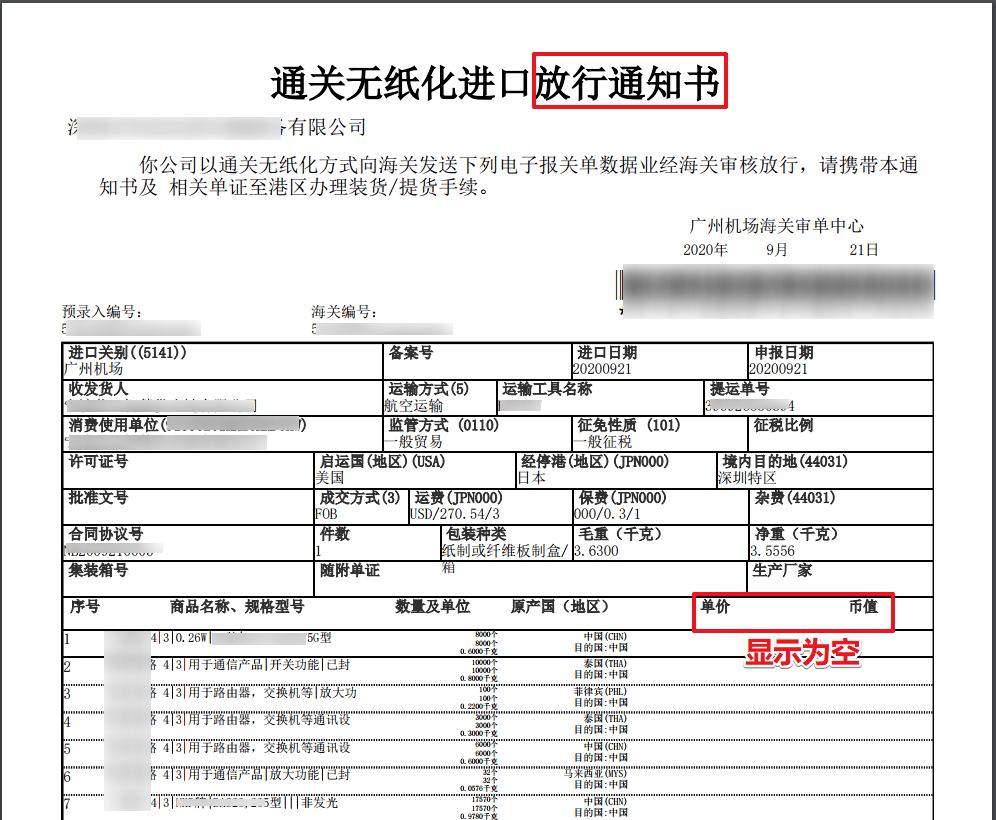Click the 包装种类 header

[x=476, y=534]
